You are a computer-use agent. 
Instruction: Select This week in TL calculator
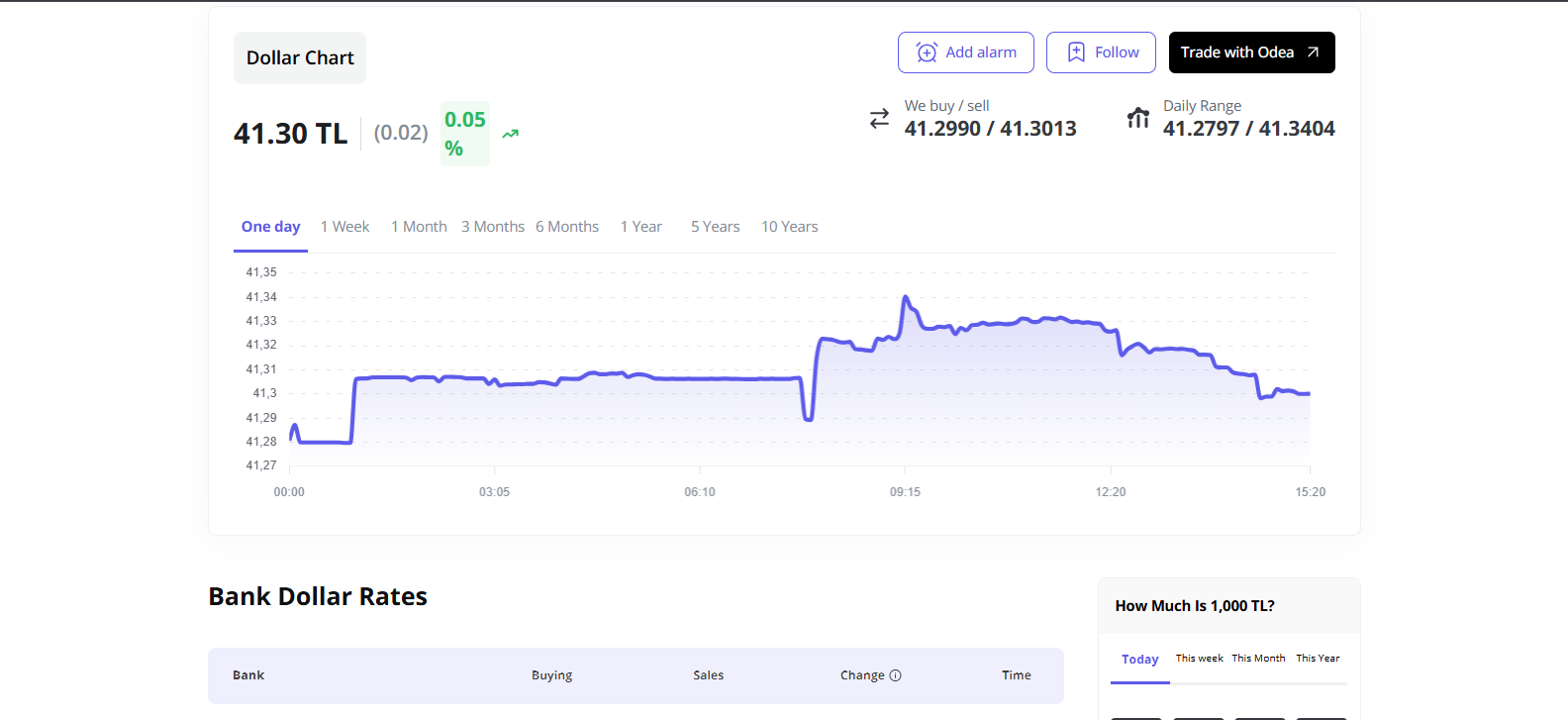(x=1199, y=659)
